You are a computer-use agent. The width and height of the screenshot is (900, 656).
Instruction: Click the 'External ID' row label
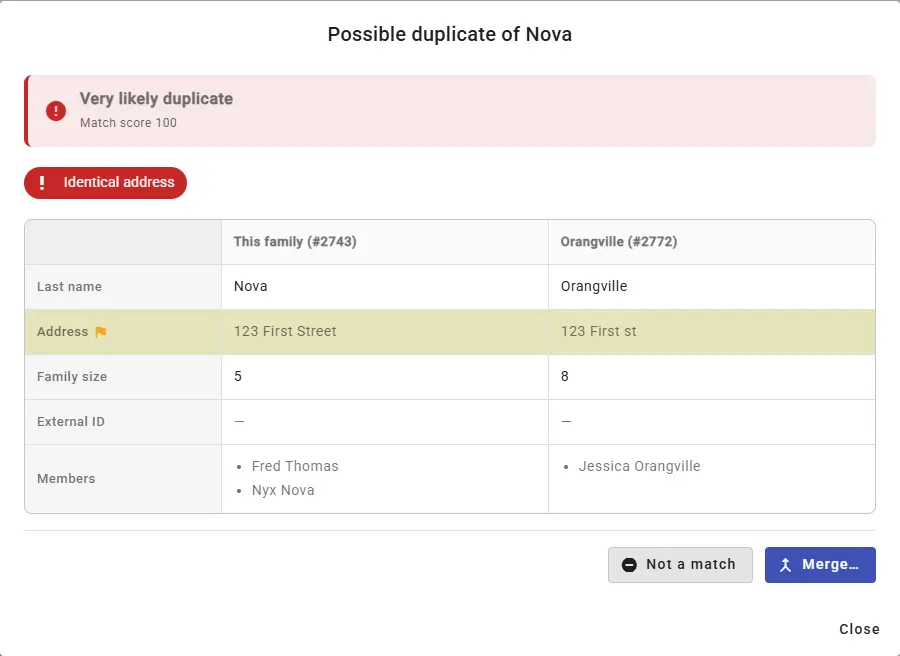pyautogui.click(x=71, y=422)
